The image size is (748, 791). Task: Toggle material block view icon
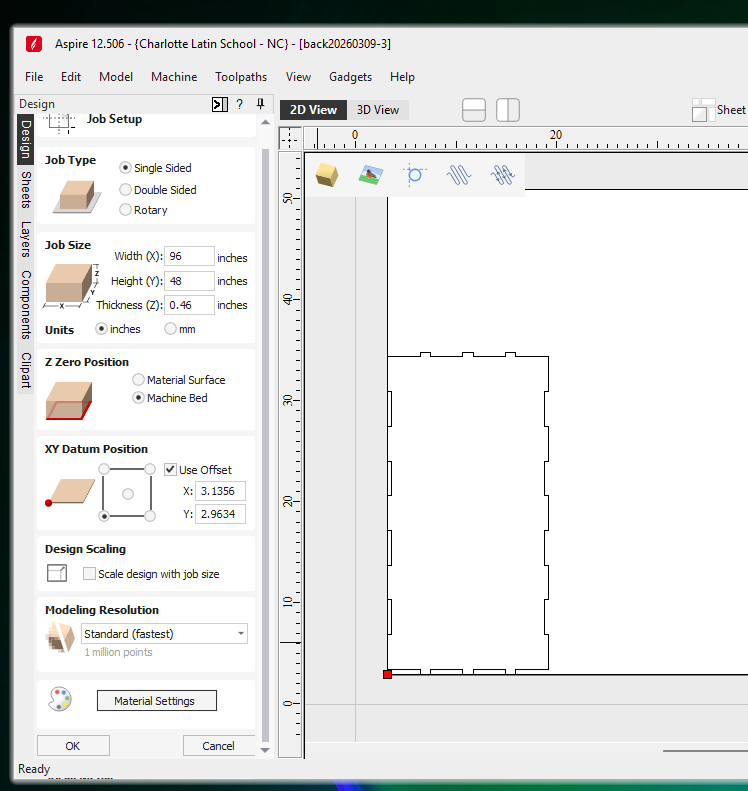[327, 175]
